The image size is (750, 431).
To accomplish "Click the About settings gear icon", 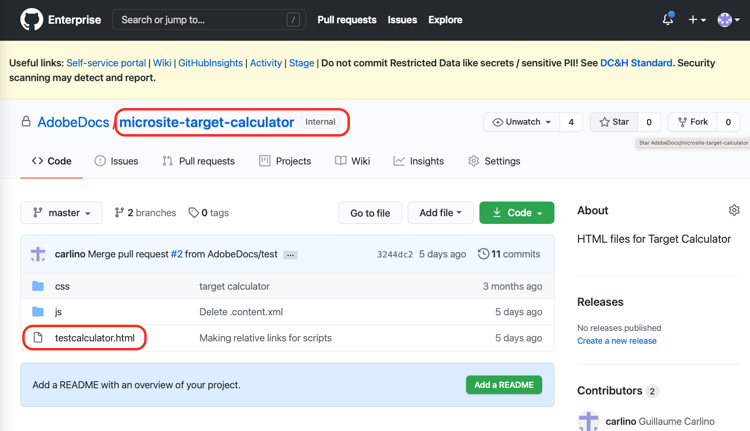I will pyautogui.click(x=734, y=210).
